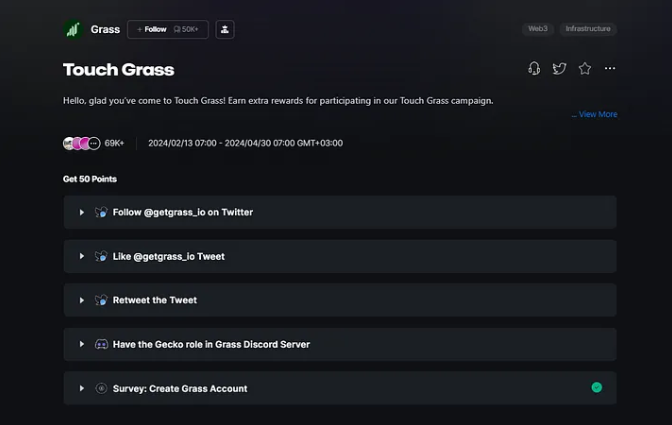
Task: Share campaign via the Twitter bird icon
Action: pos(559,69)
